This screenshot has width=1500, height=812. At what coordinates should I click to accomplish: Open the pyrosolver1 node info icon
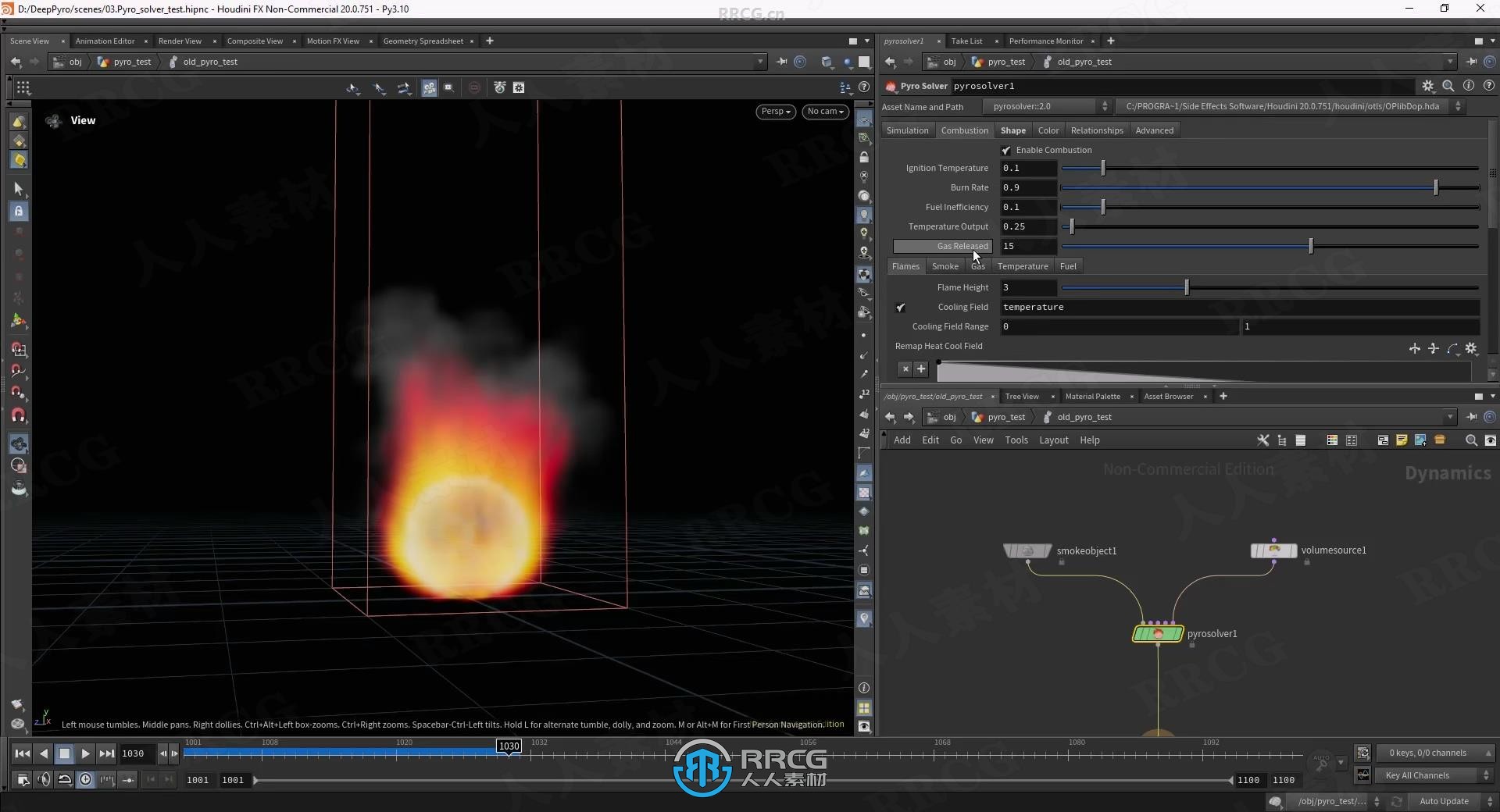[x=1469, y=86]
